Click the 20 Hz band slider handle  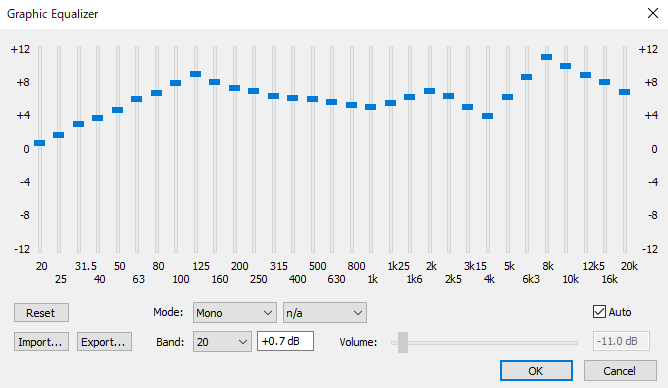coord(40,143)
